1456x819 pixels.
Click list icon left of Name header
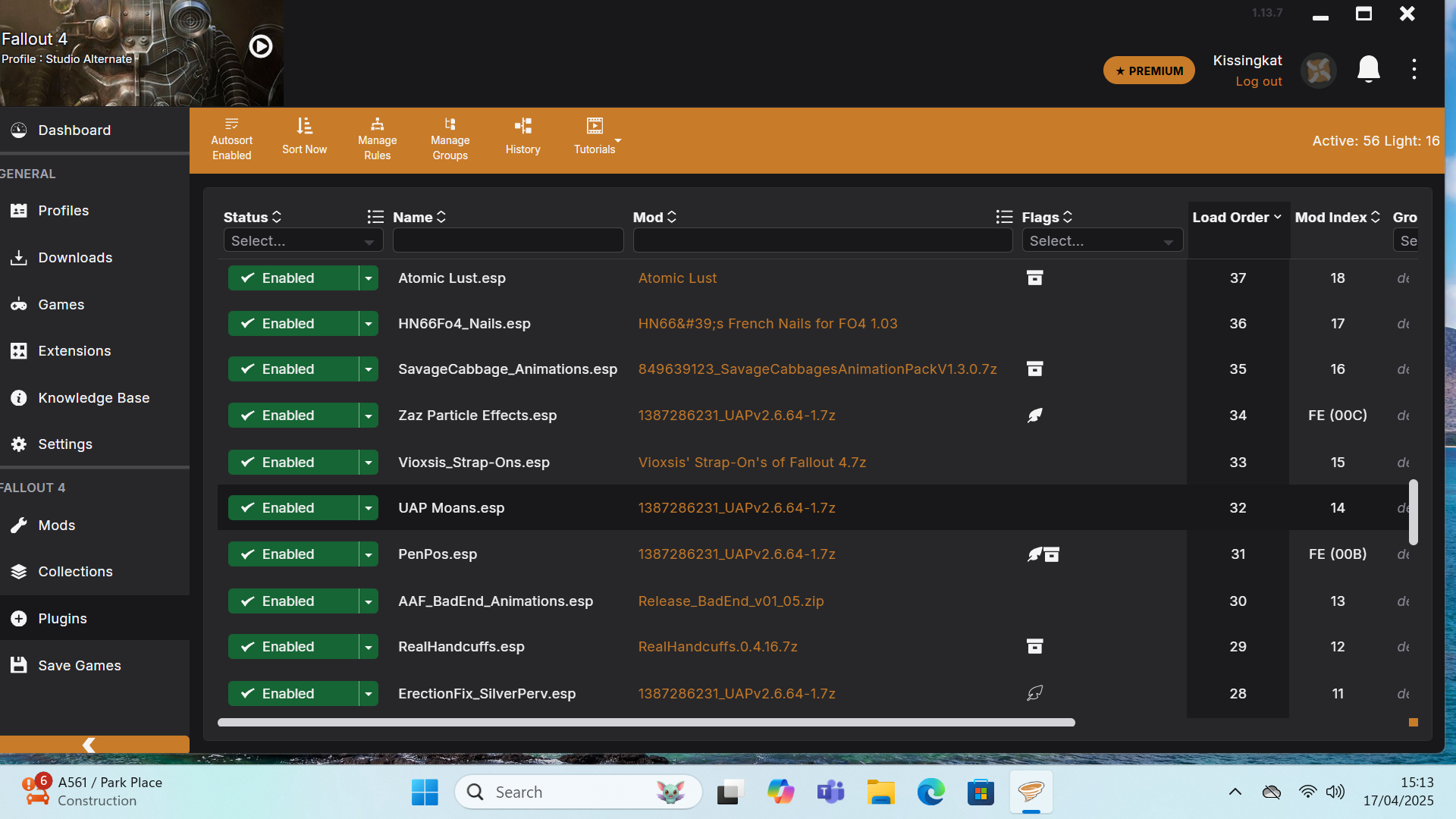pyautogui.click(x=375, y=217)
